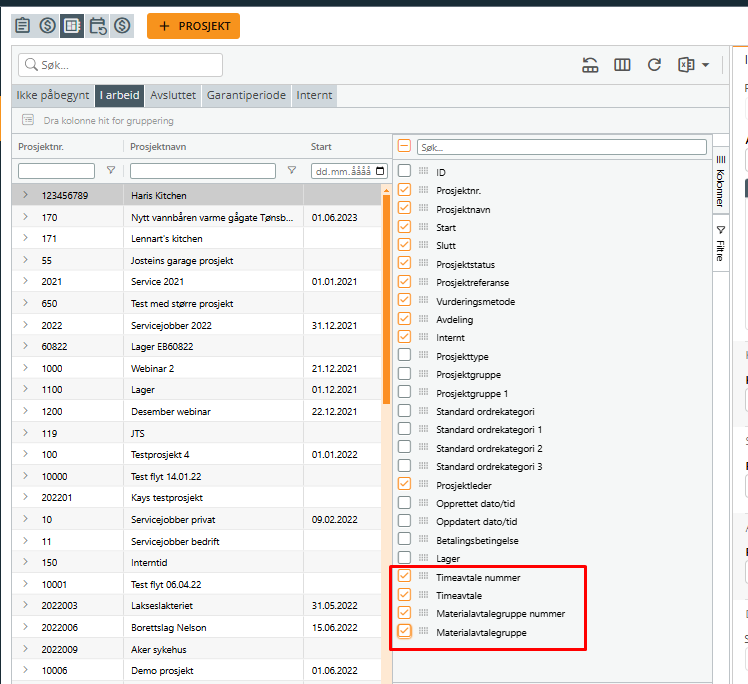This screenshot has width=748, height=684.
Task: Click the + PROSJEKT button
Action: coord(193,26)
